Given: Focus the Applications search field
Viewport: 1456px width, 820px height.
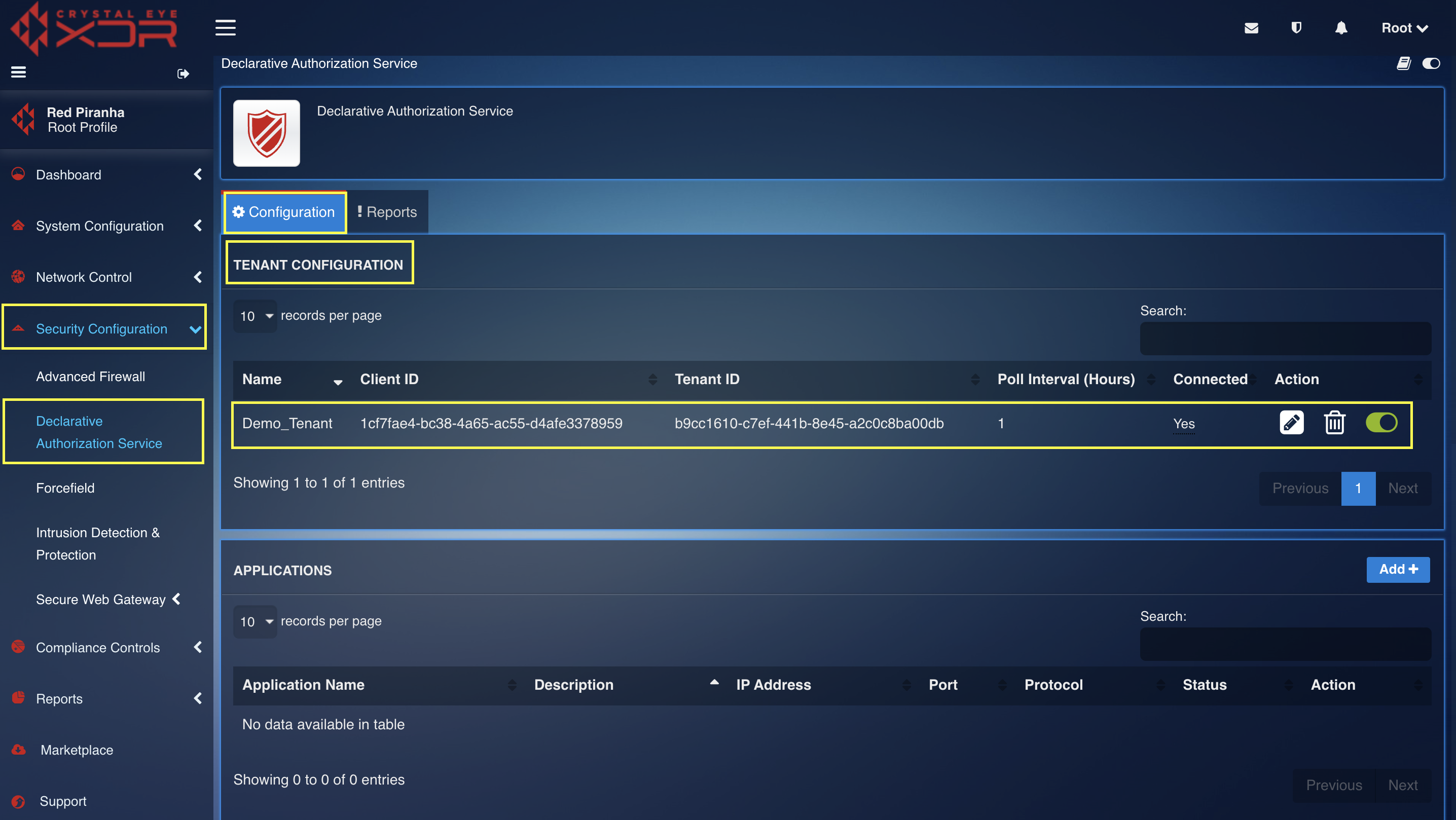Looking at the screenshot, I should [1285, 644].
